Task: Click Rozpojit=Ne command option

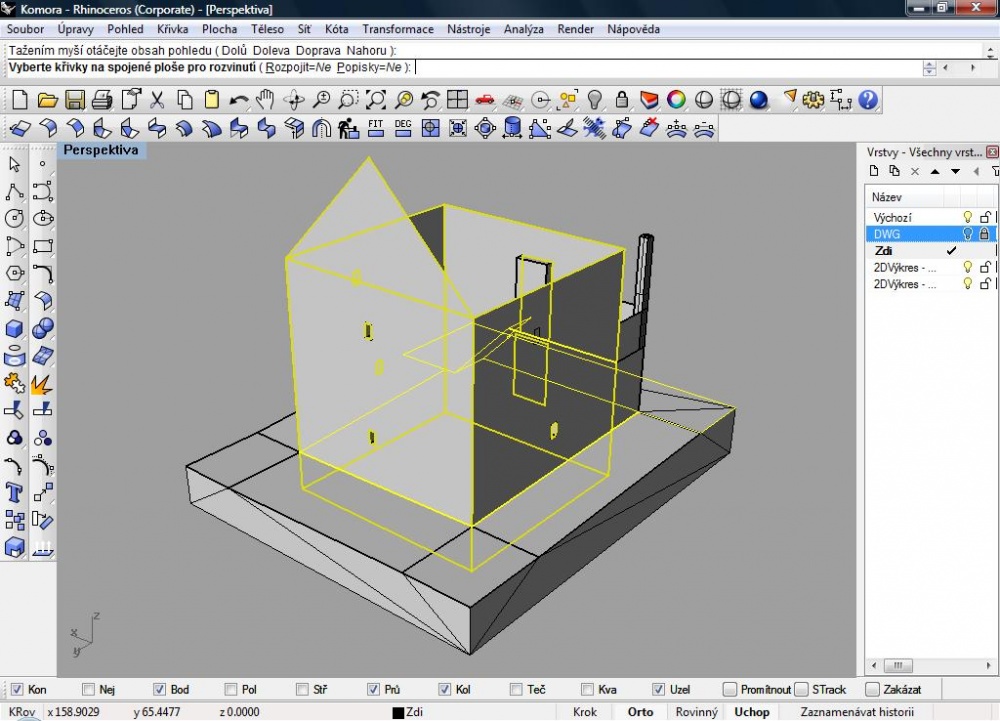Action: click(298, 68)
